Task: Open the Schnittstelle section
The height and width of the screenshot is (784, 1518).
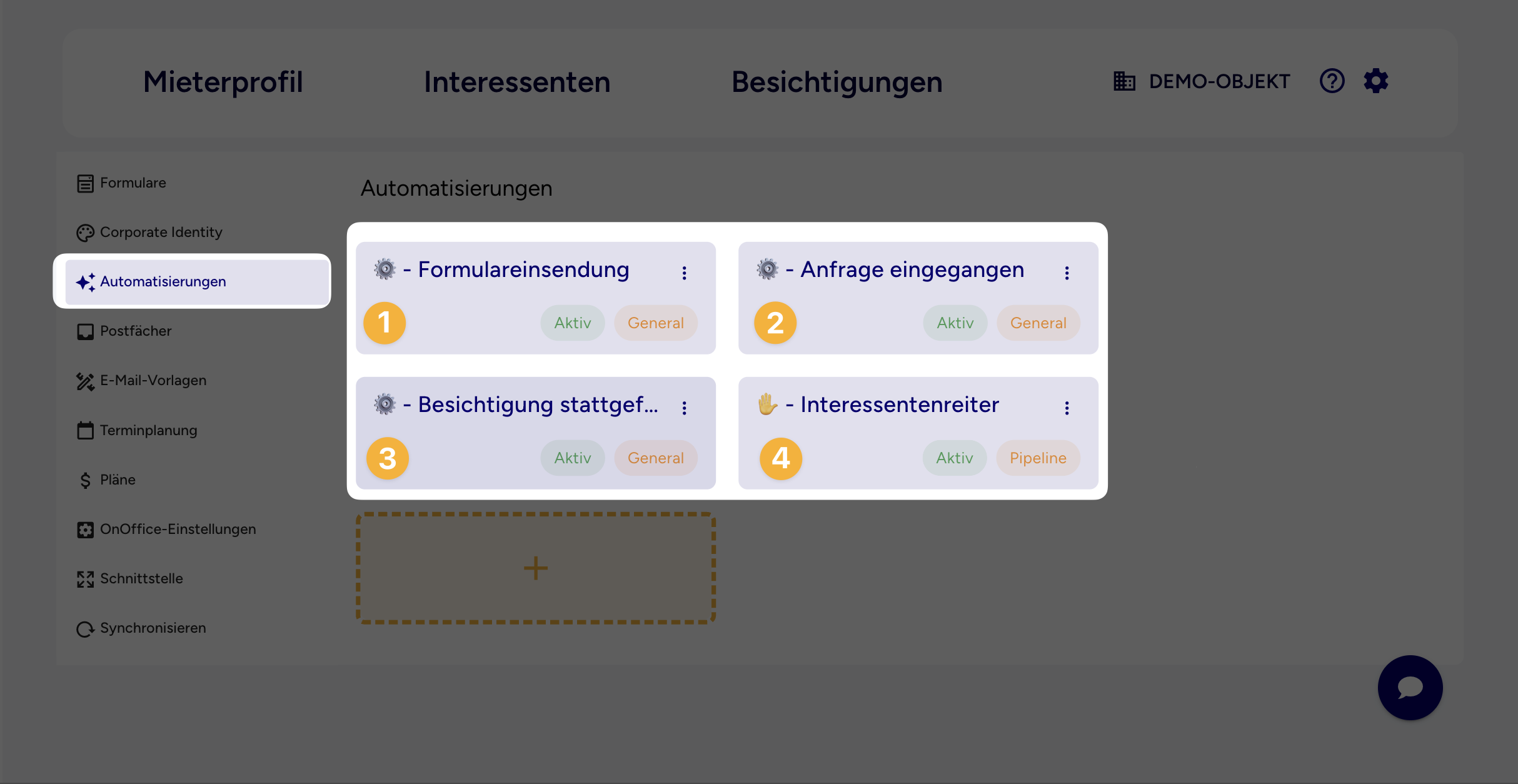Action: click(x=142, y=578)
